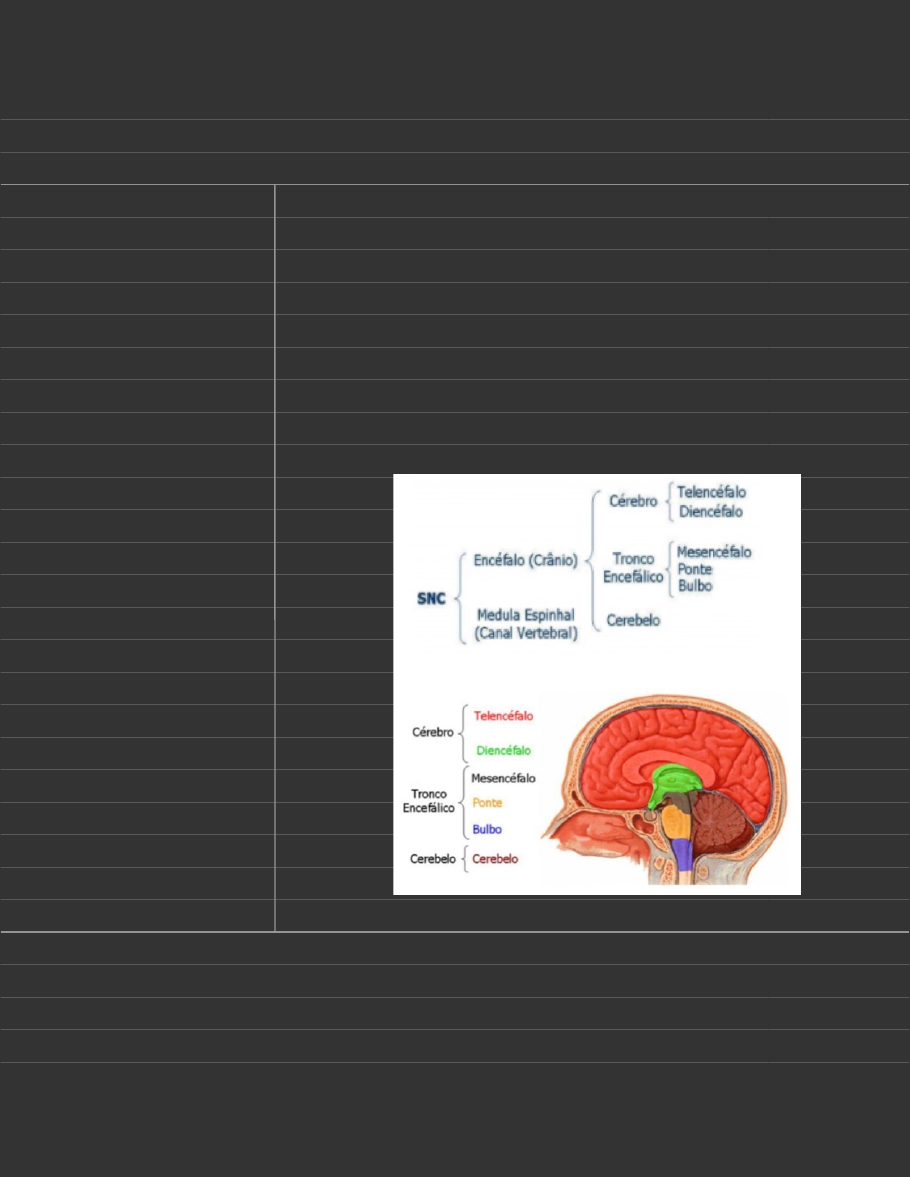Image resolution: width=910 pixels, height=1177 pixels.
Task: Click the green Diencéfalo legend label
Action: (x=503, y=750)
